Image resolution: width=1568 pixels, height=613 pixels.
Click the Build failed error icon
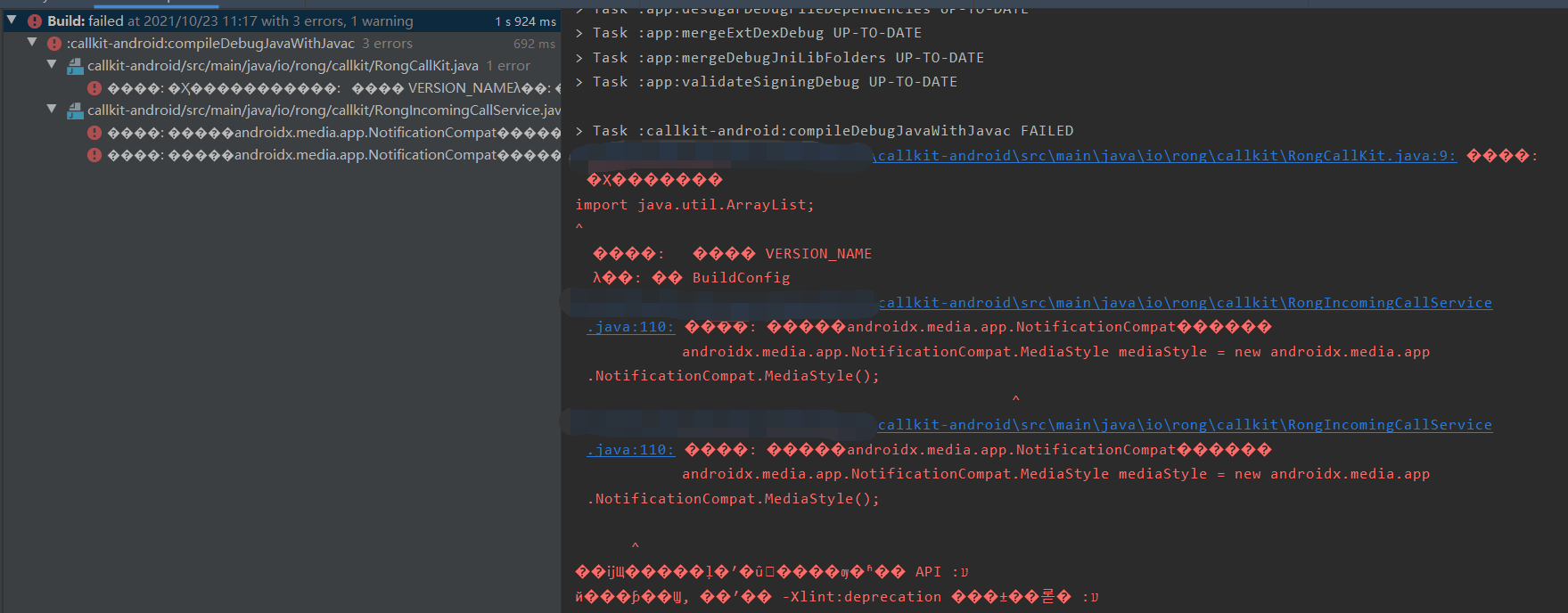point(35,20)
